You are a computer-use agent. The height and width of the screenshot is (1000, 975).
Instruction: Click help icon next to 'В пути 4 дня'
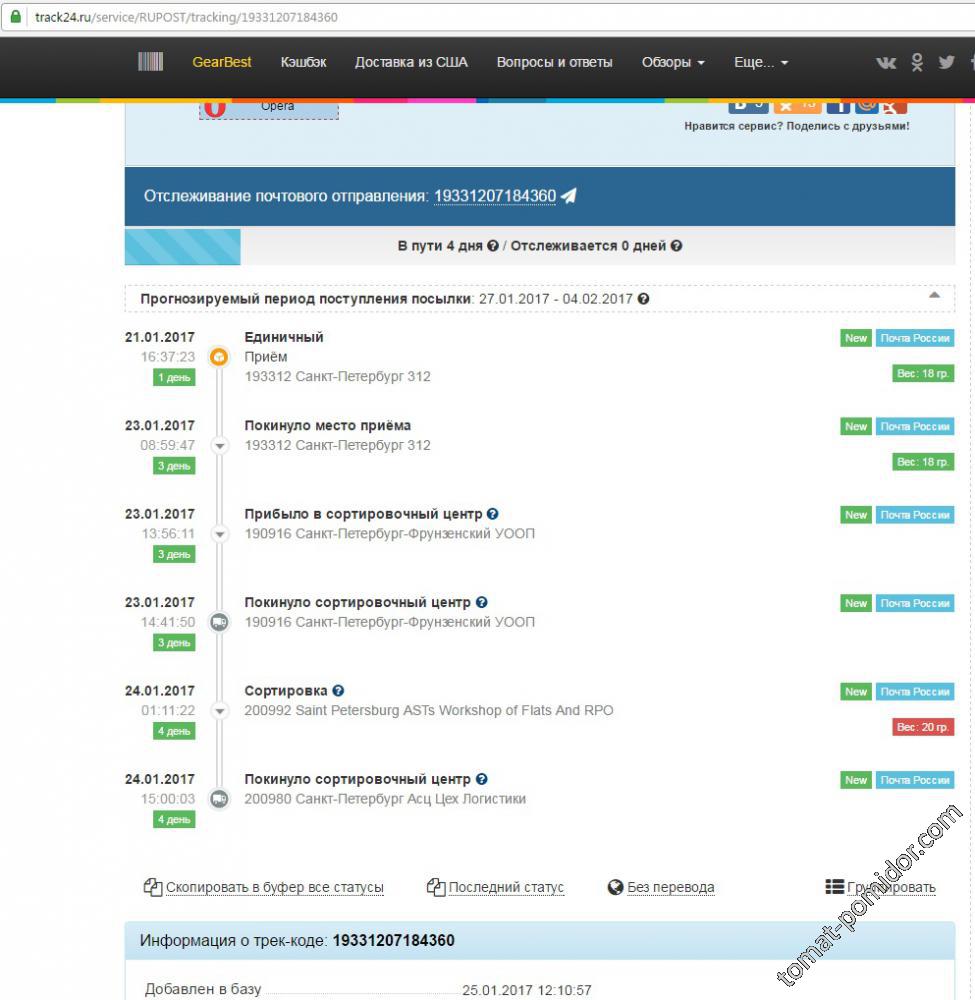click(493, 246)
